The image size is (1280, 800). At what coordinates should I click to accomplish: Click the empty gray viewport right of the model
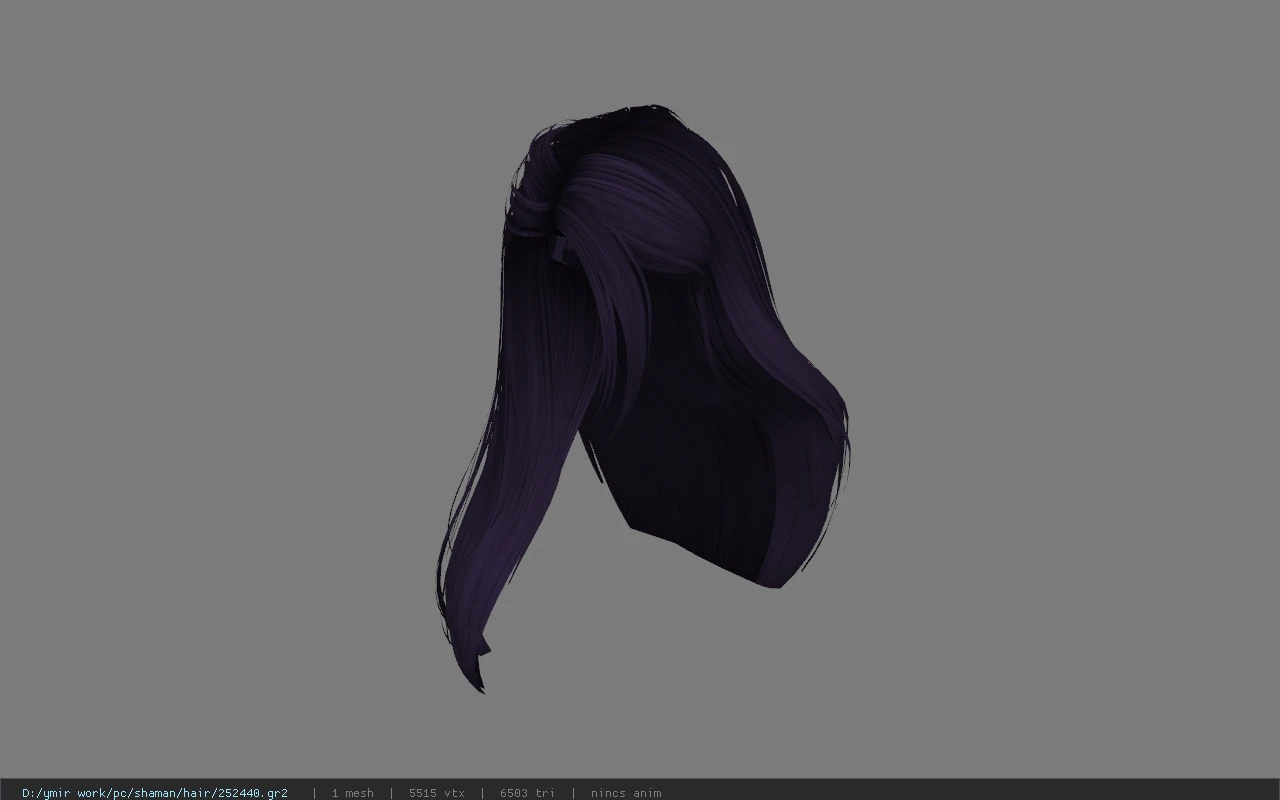pos(1060,400)
